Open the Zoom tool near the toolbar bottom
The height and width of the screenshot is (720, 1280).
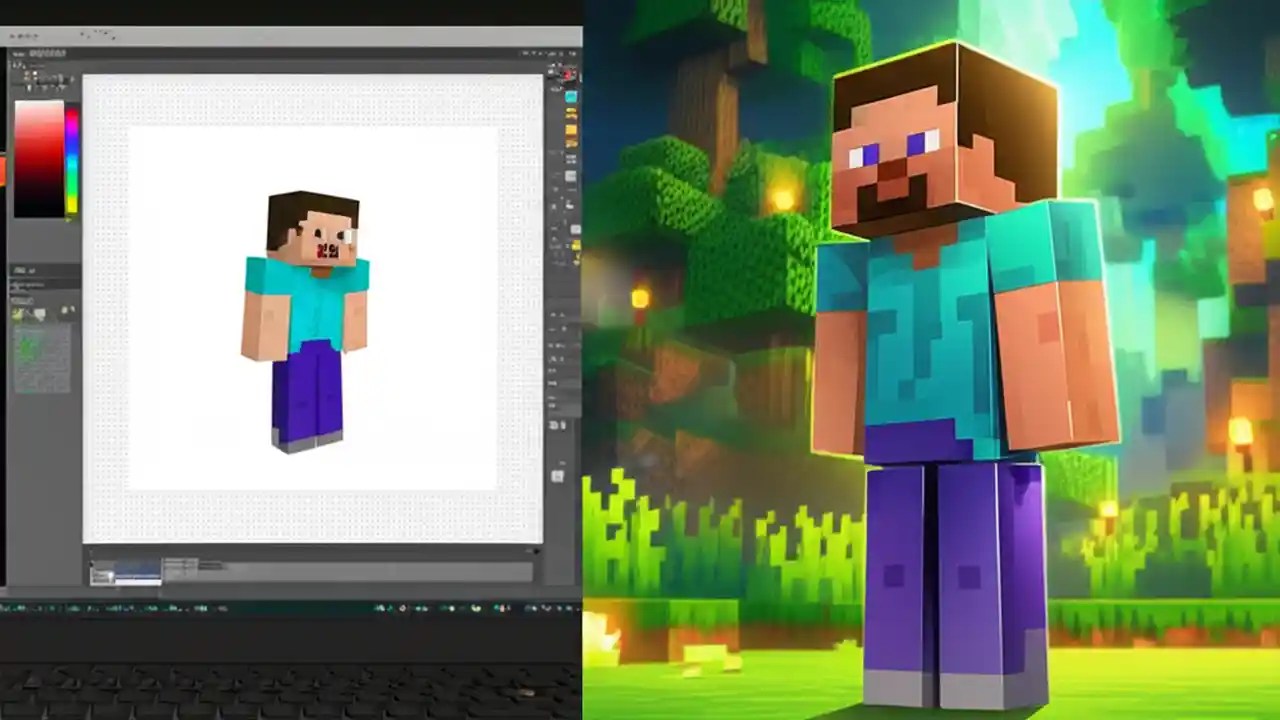click(567, 470)
